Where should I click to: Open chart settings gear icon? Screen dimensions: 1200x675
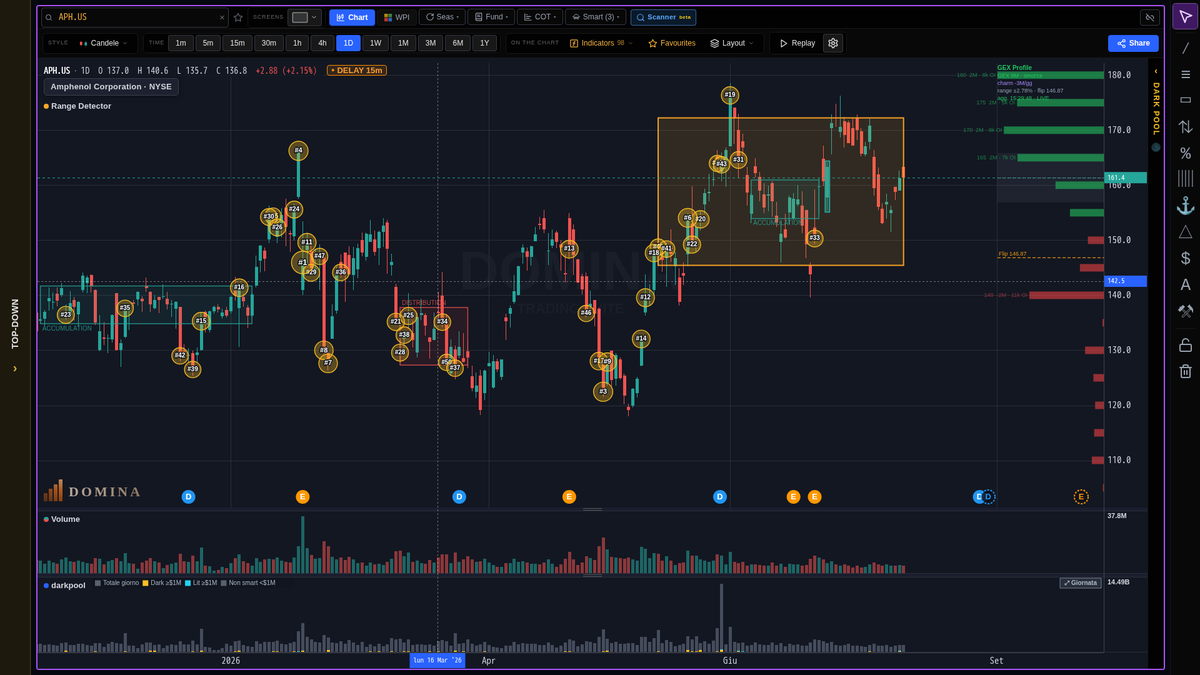click(x=833, y=43)
